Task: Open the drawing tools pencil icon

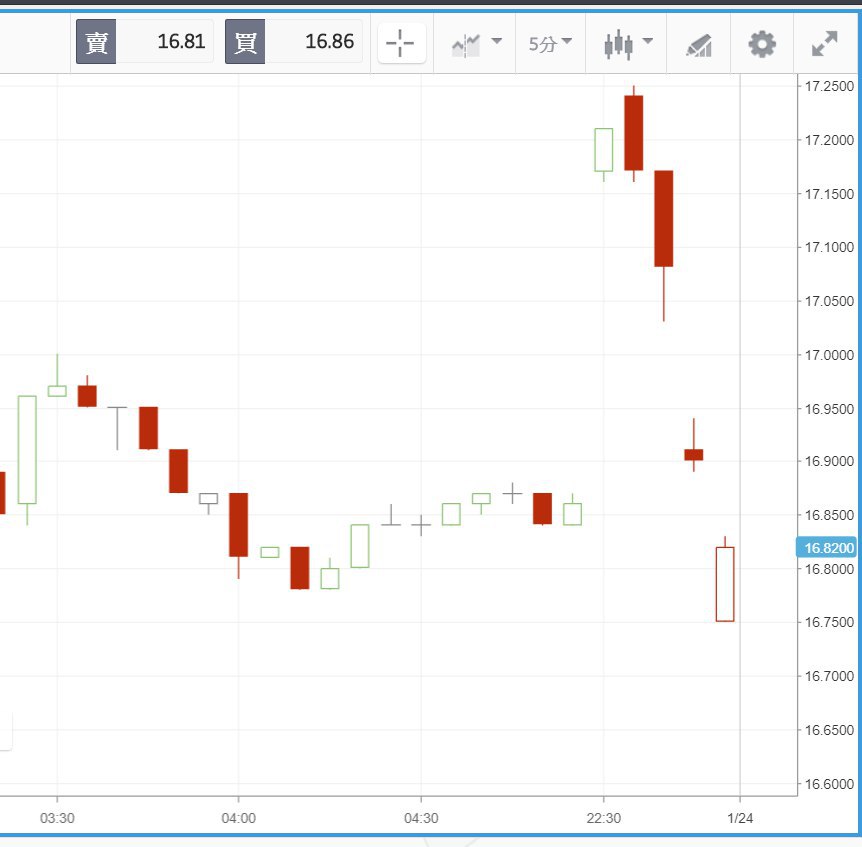Action: (x=698, y=44)
